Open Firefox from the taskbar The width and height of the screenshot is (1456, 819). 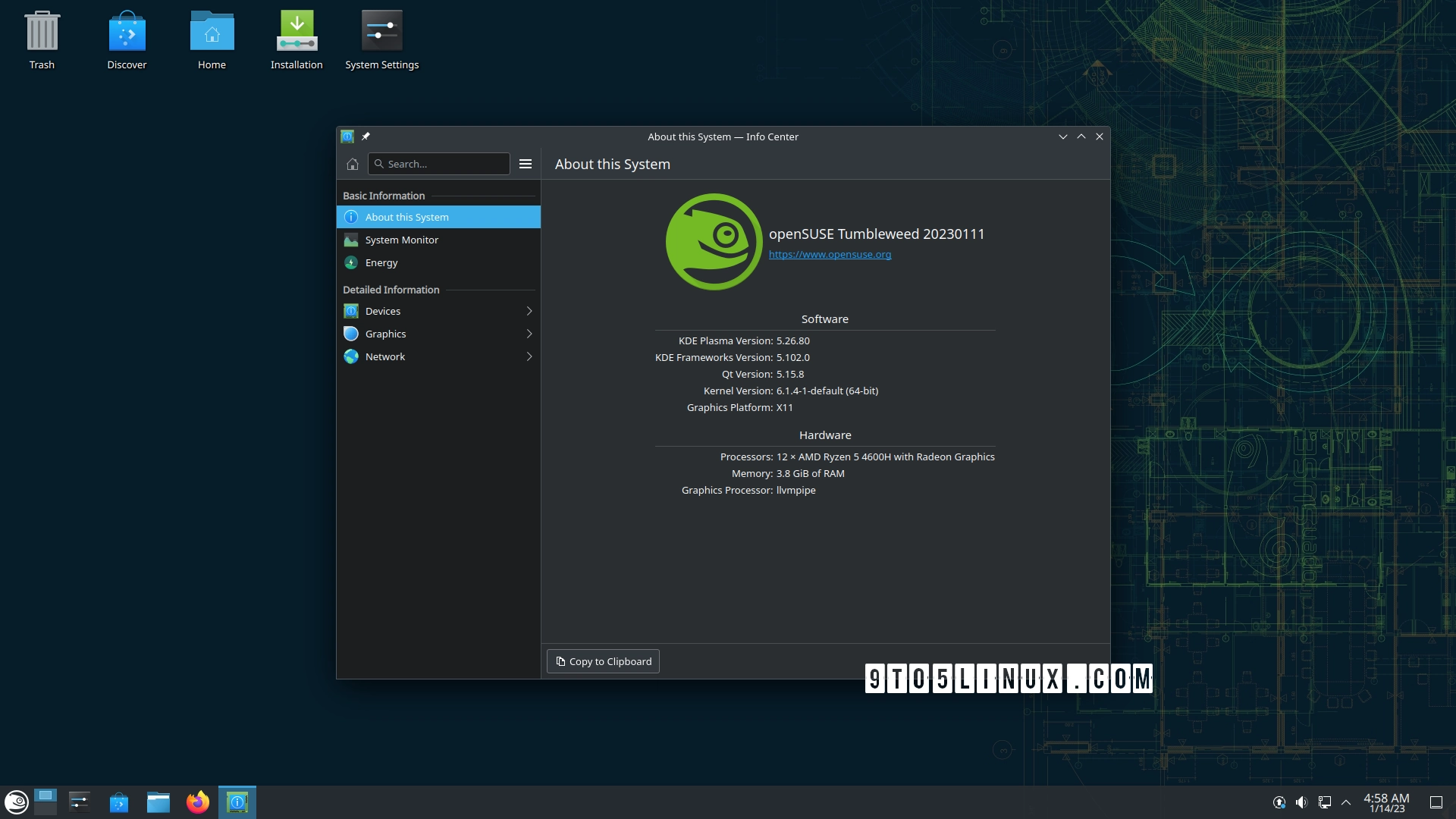[x=197, y=802]
